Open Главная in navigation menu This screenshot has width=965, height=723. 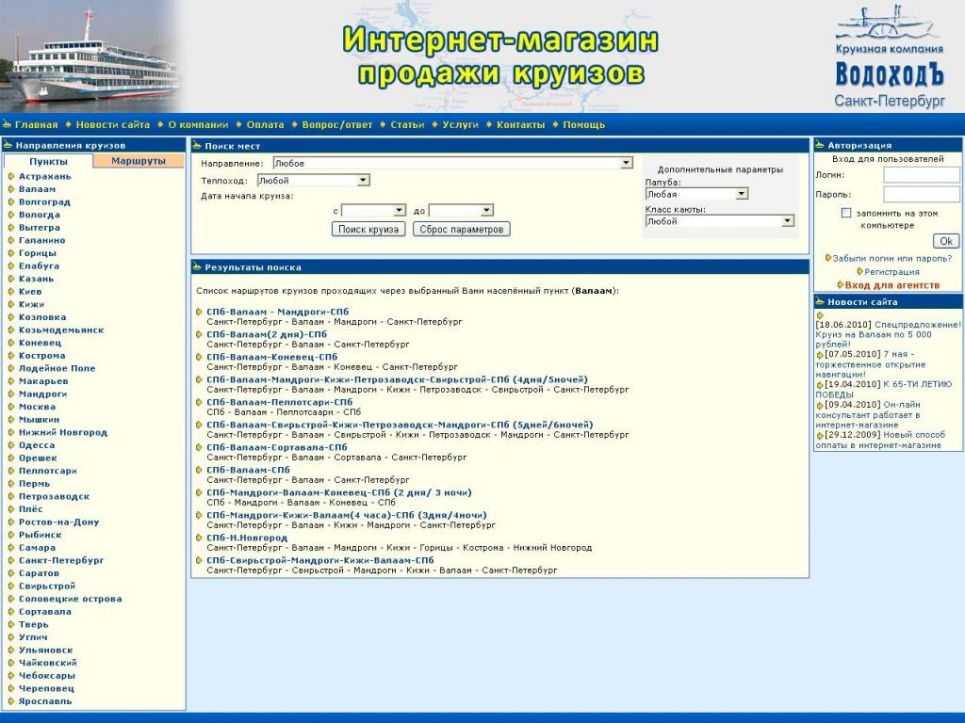(x=36, y=125)
